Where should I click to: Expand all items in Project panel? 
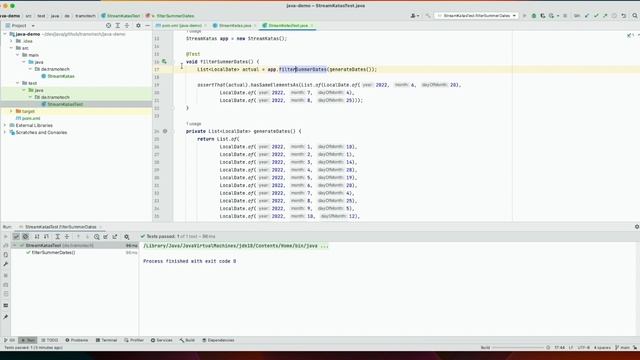118,25
